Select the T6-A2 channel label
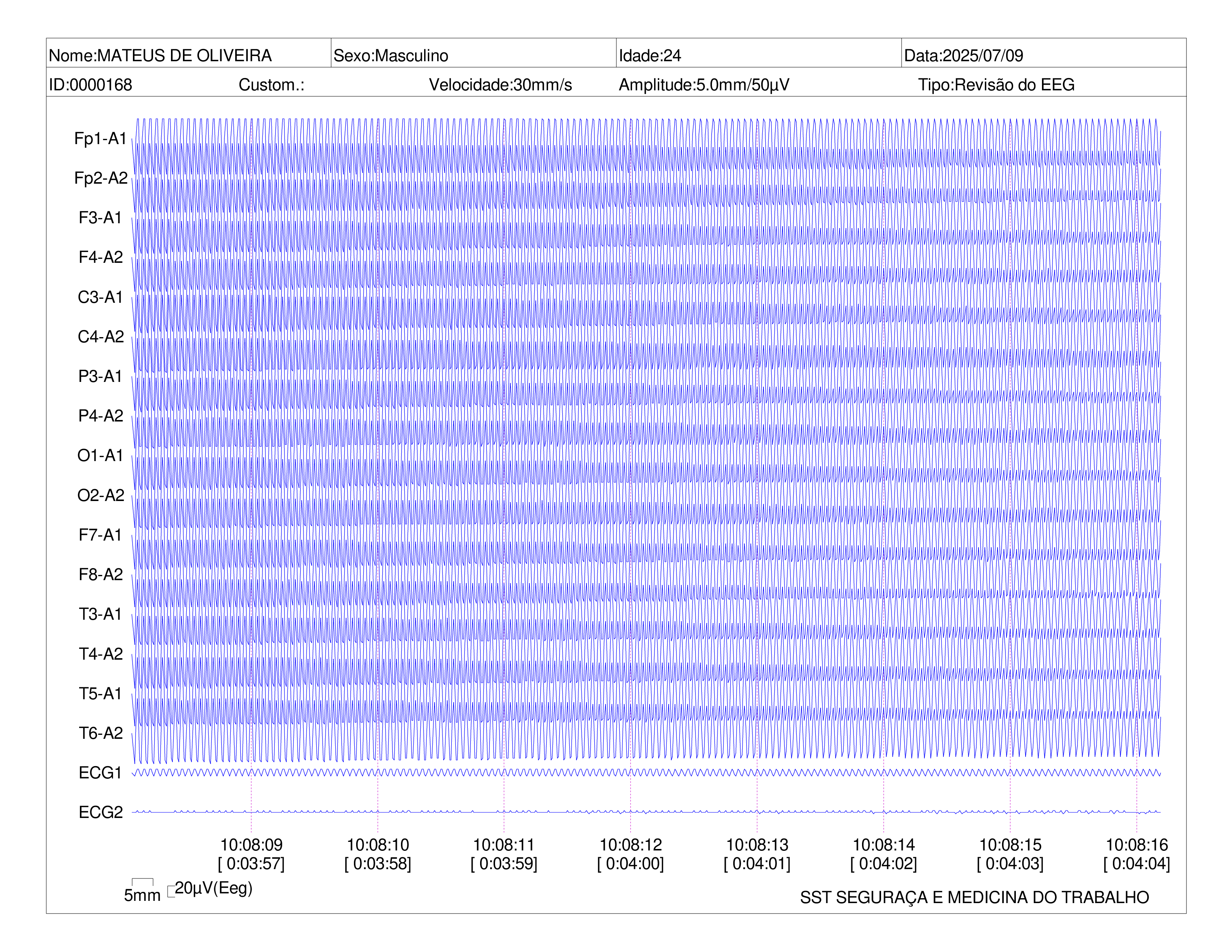 pyautogui.click(x=101, y=733)
